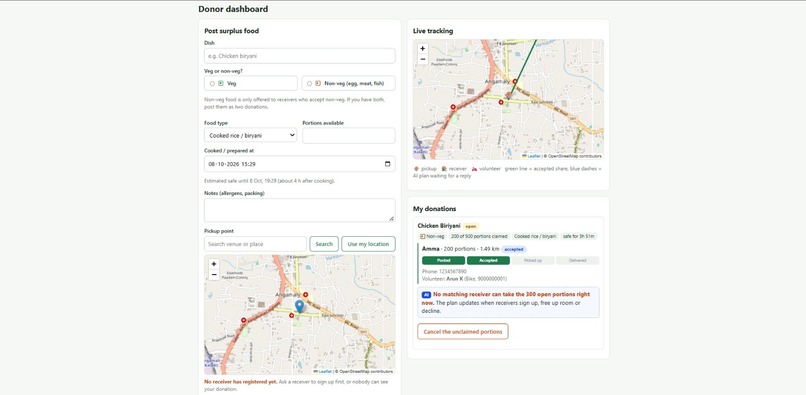Click volunteer name Arun K
806x395 pixels.
[454, 279]
